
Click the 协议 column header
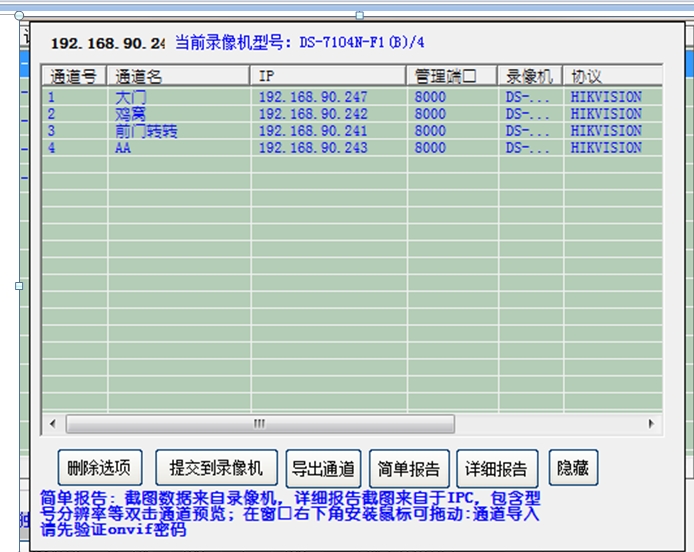612,76
